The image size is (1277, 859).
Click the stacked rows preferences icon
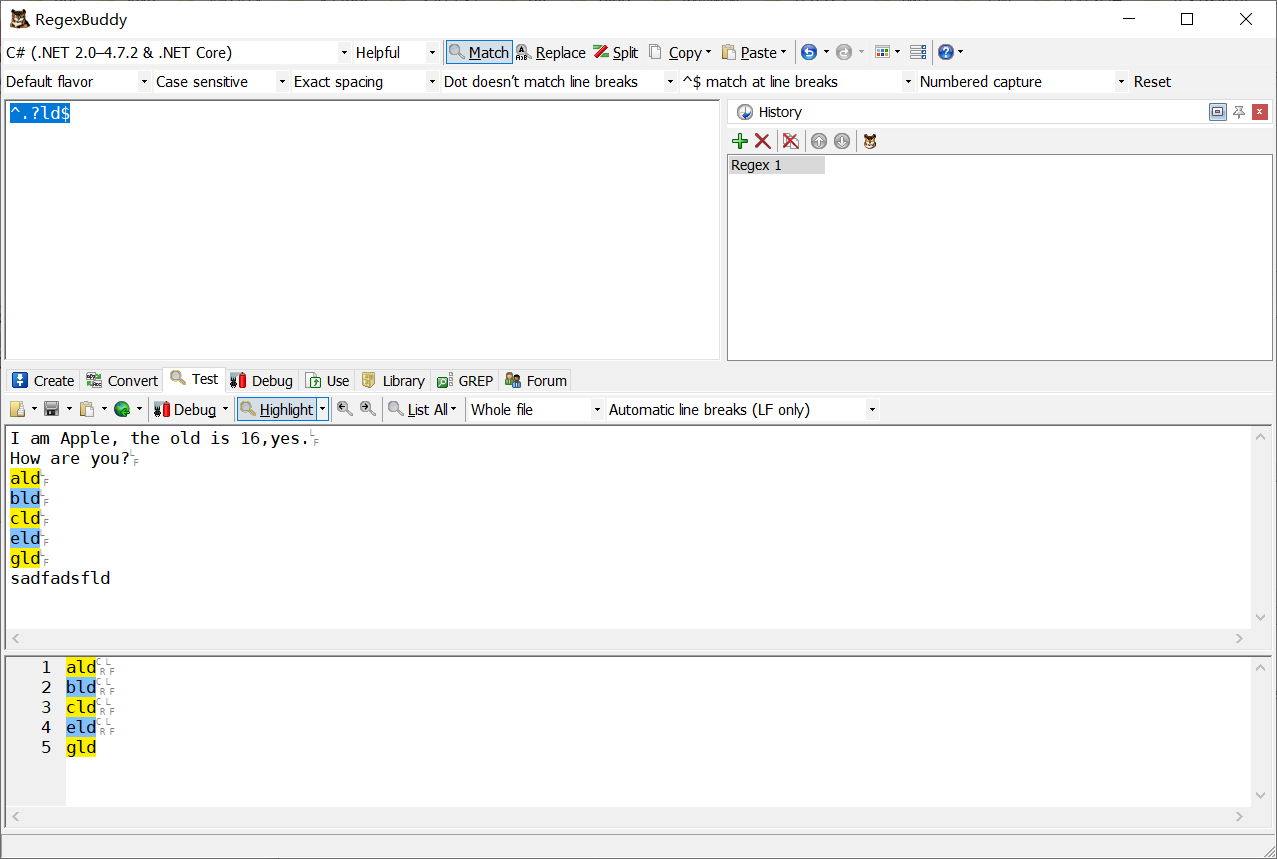point(917,52)
